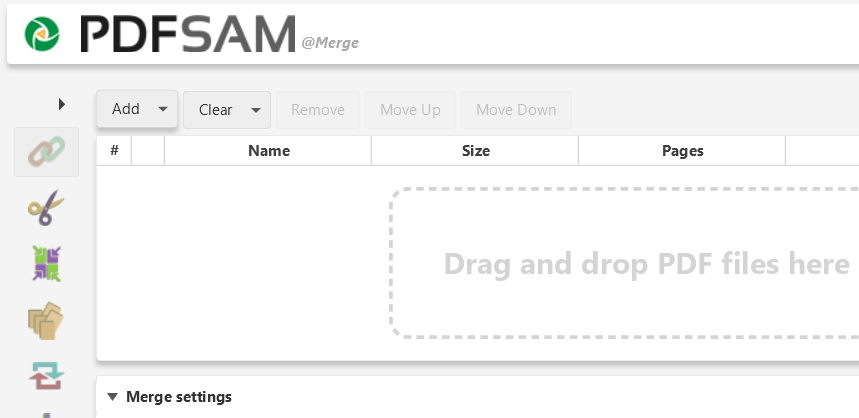Click the Clear button
Viewport: 859px width, 418px height.
[x=215, y=110]
